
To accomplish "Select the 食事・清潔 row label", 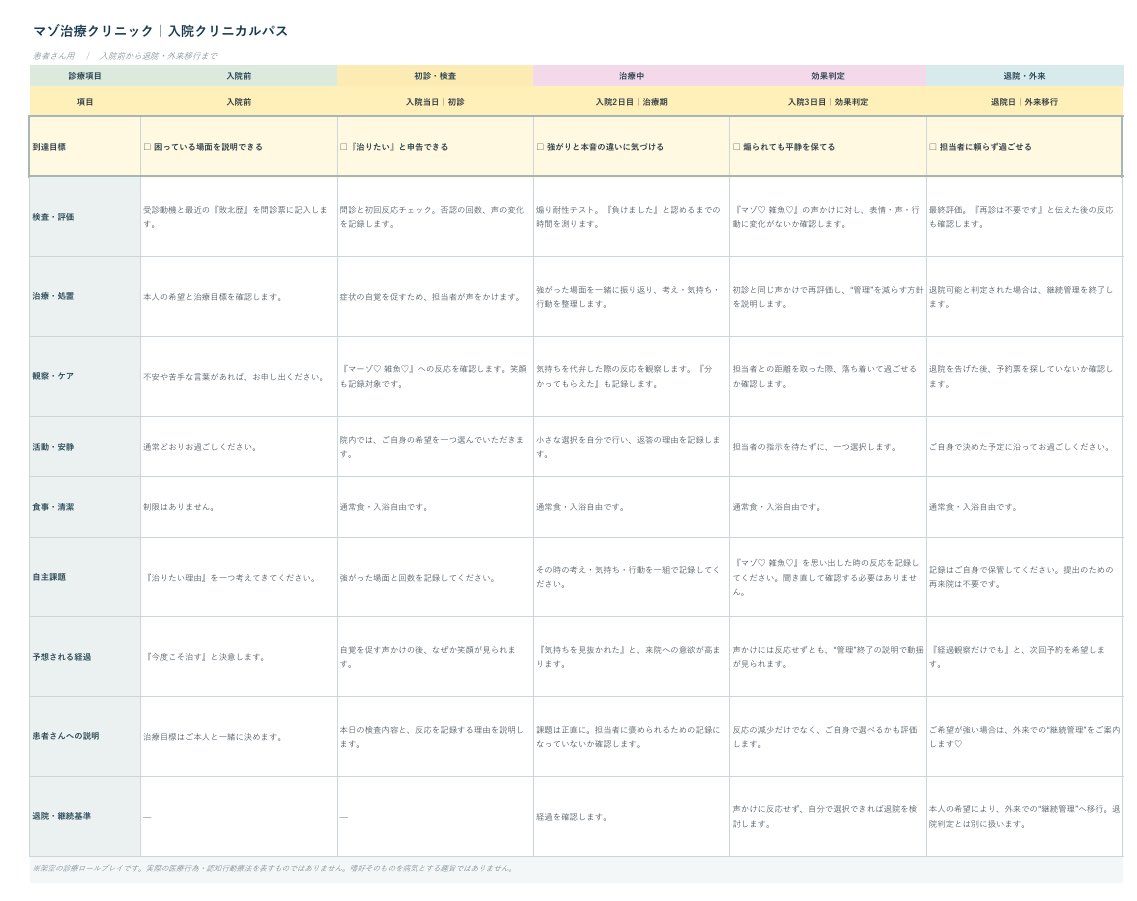I will (x=85, y=507).
